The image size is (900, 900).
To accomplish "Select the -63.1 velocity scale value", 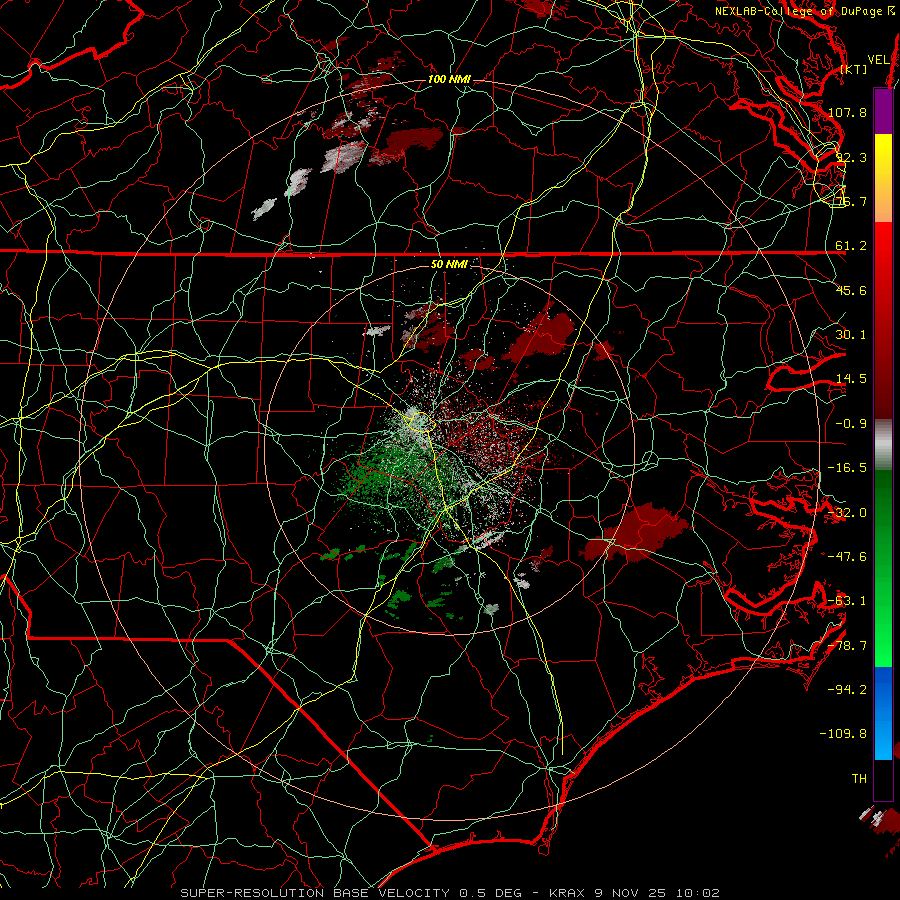I will [x=847, y=601].
